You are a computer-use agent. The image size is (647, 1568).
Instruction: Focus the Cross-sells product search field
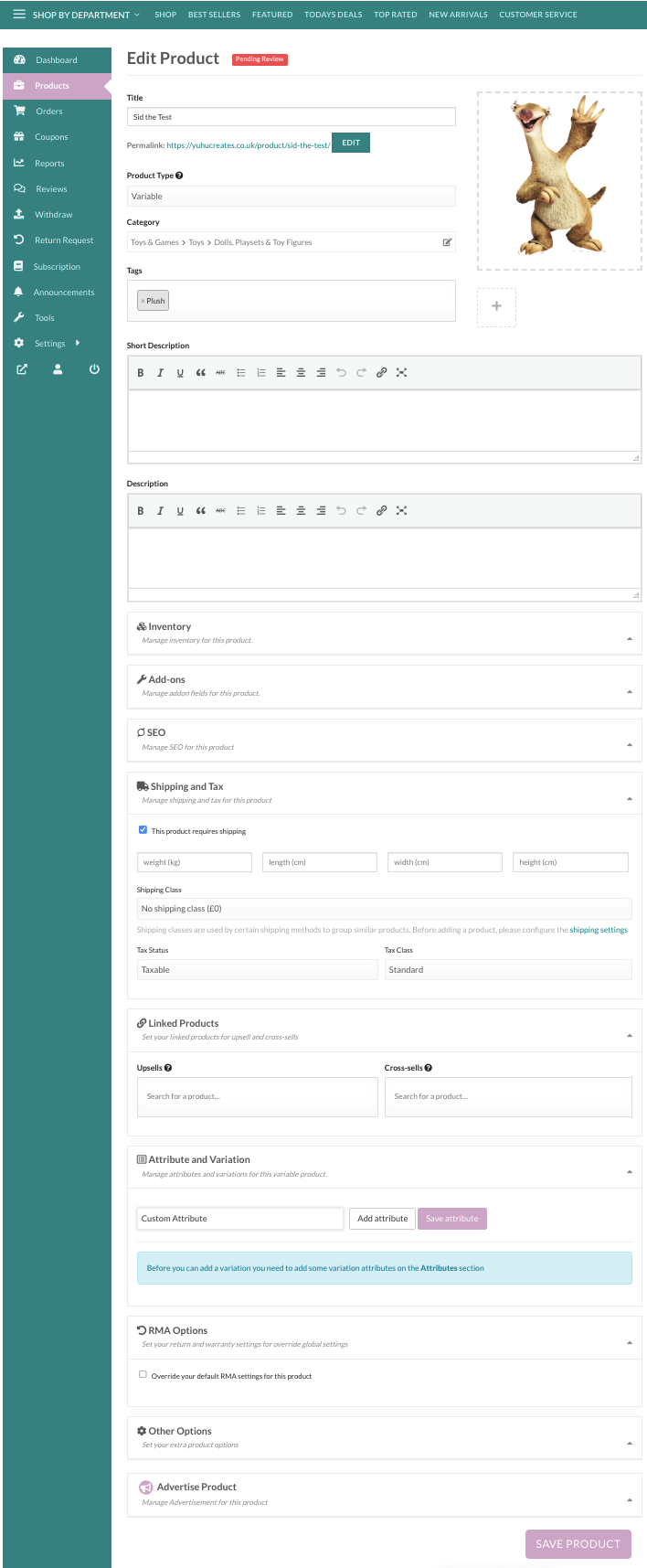[x=508, y=1096]
